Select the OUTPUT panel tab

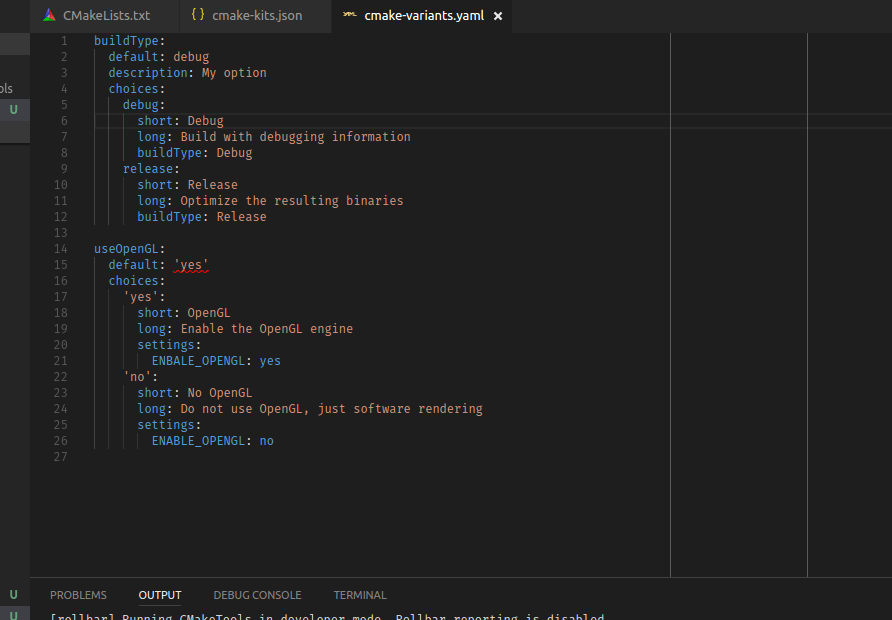(x=159, y=594)
